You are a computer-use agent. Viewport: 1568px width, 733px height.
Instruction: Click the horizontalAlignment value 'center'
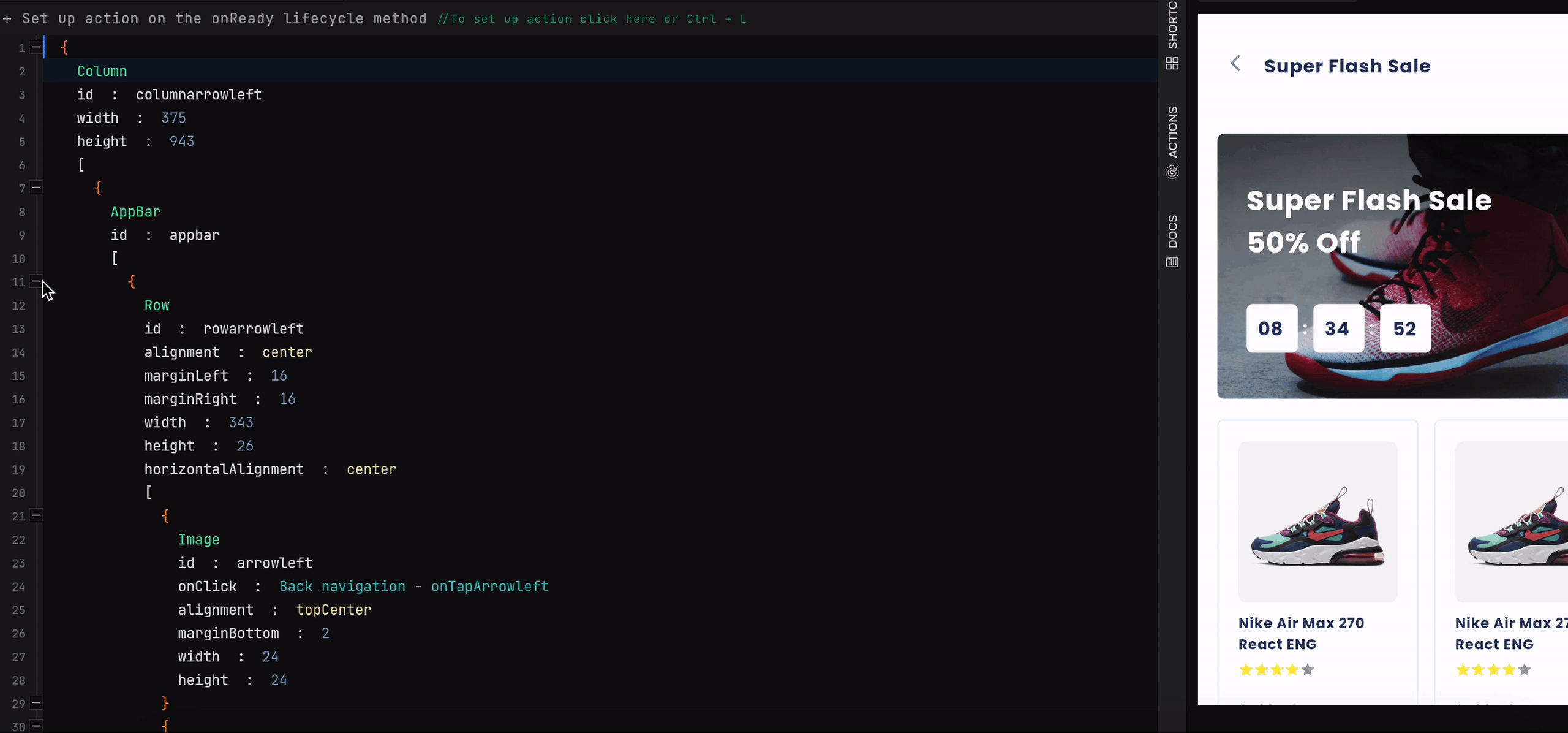[372, 469]
